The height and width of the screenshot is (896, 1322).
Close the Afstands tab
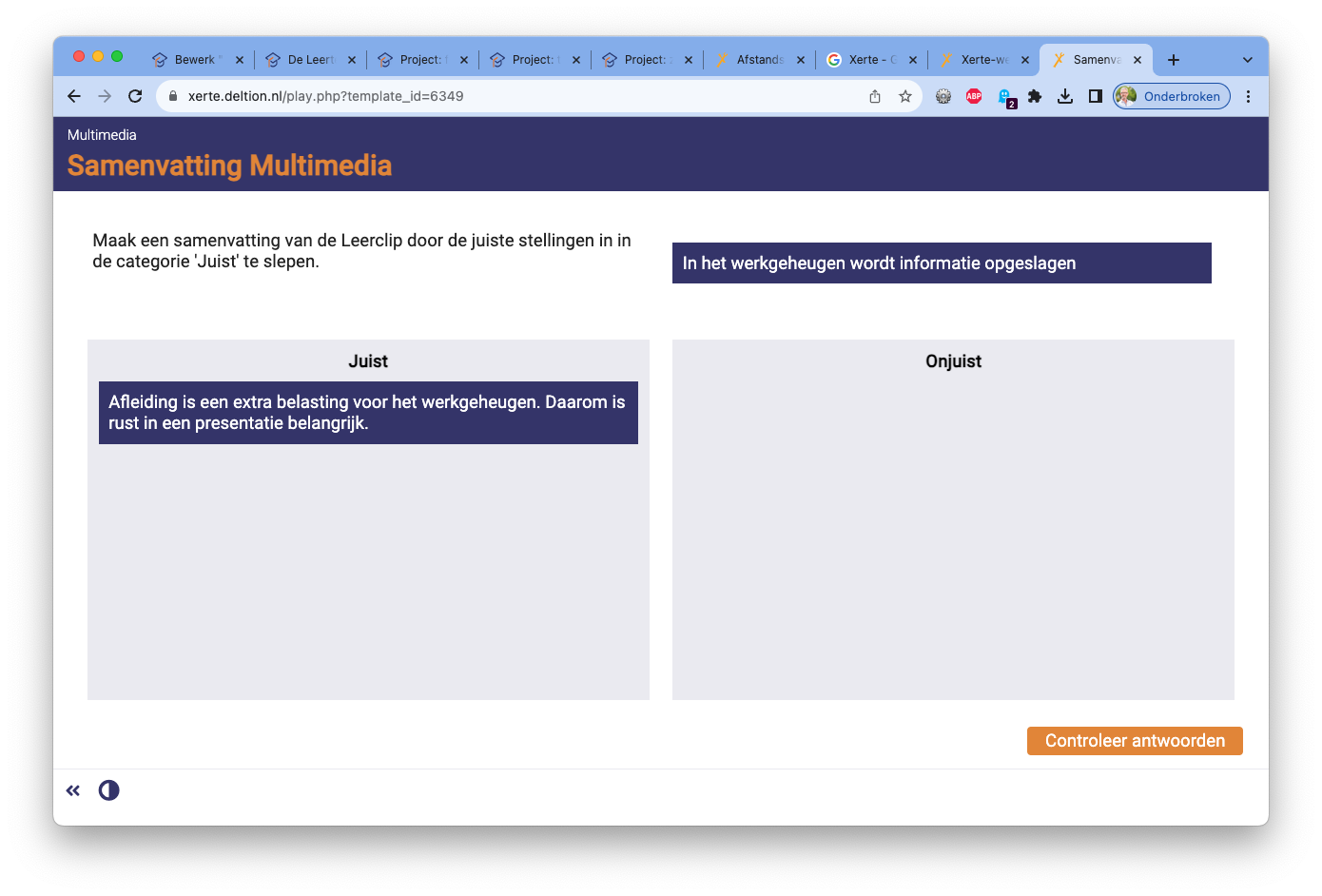click(801, 60)
